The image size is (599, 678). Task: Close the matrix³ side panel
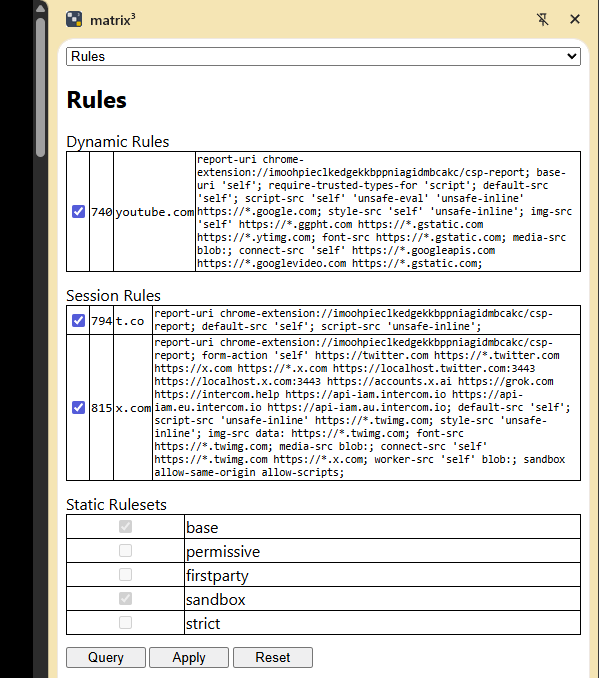(x=575, y=19)
